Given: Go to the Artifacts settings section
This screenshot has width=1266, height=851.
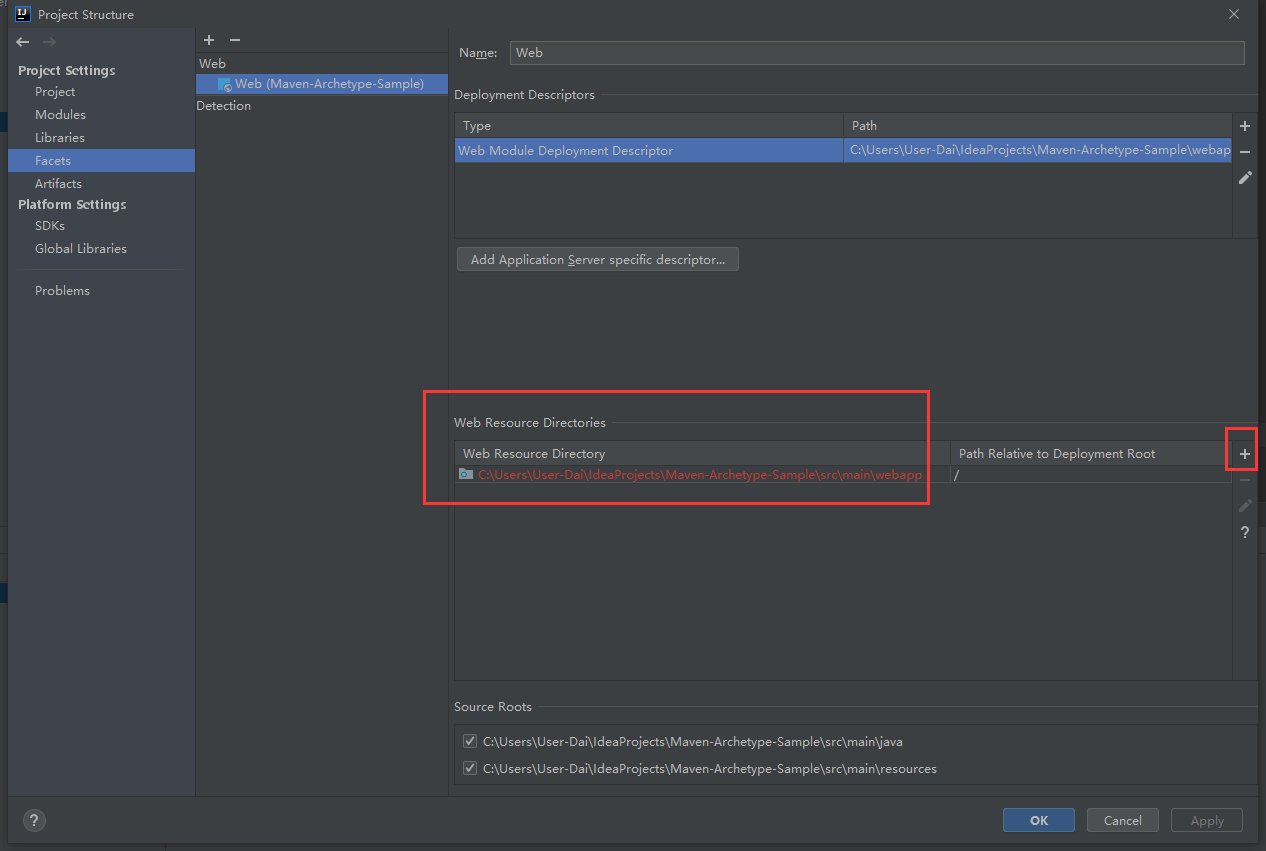Looking at the screenshot, I should [58, 184].
